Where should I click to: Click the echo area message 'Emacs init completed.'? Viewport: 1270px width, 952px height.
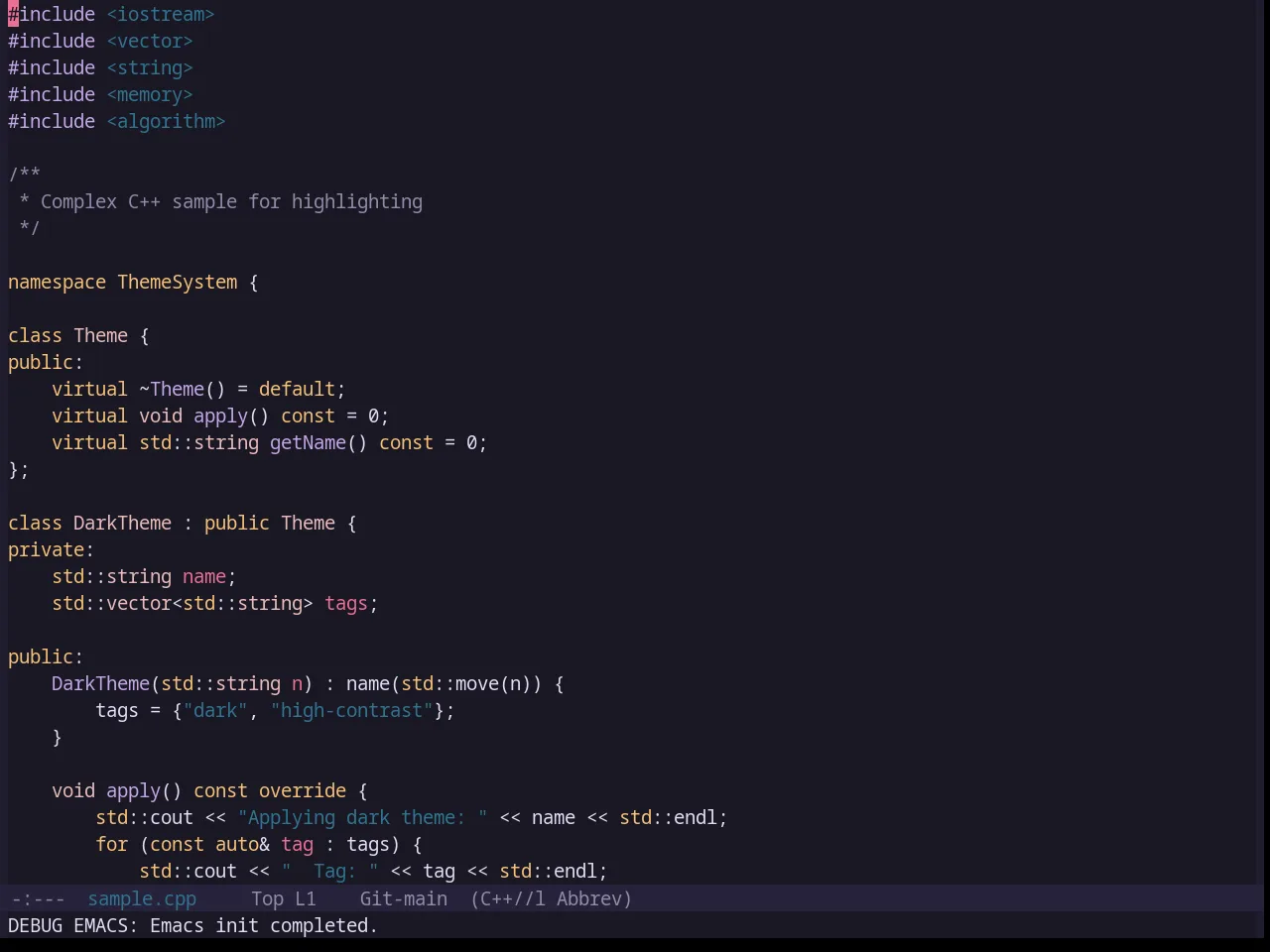click(264, 925)
